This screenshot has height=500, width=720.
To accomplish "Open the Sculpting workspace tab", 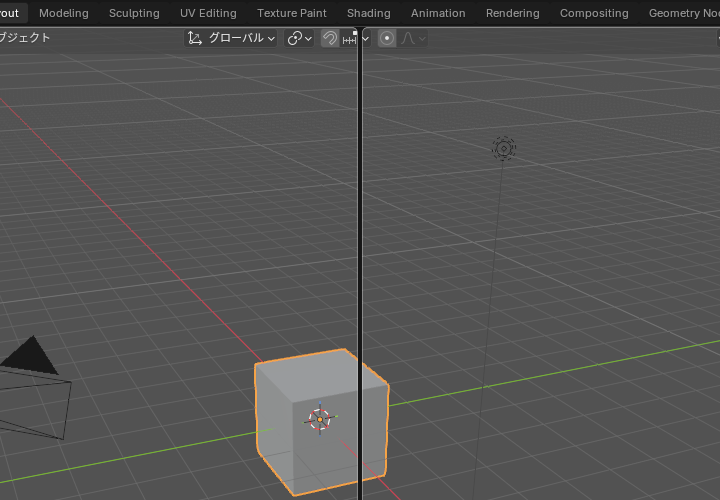I will (134, 13).
